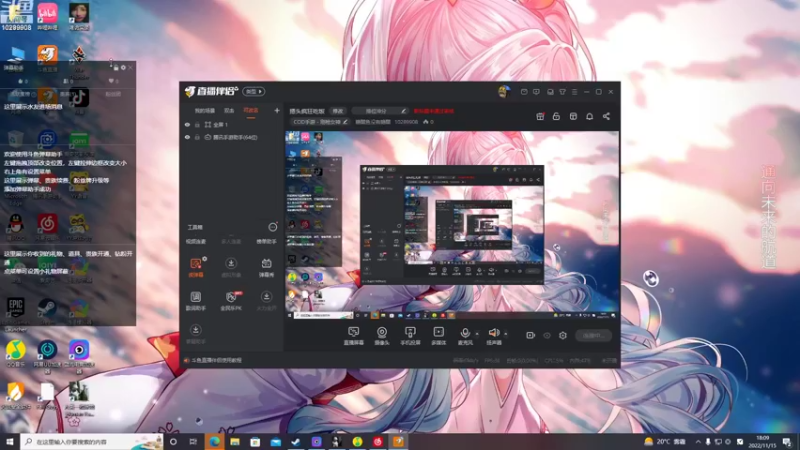Open the Windows Start menu

(x=10, y=441)
